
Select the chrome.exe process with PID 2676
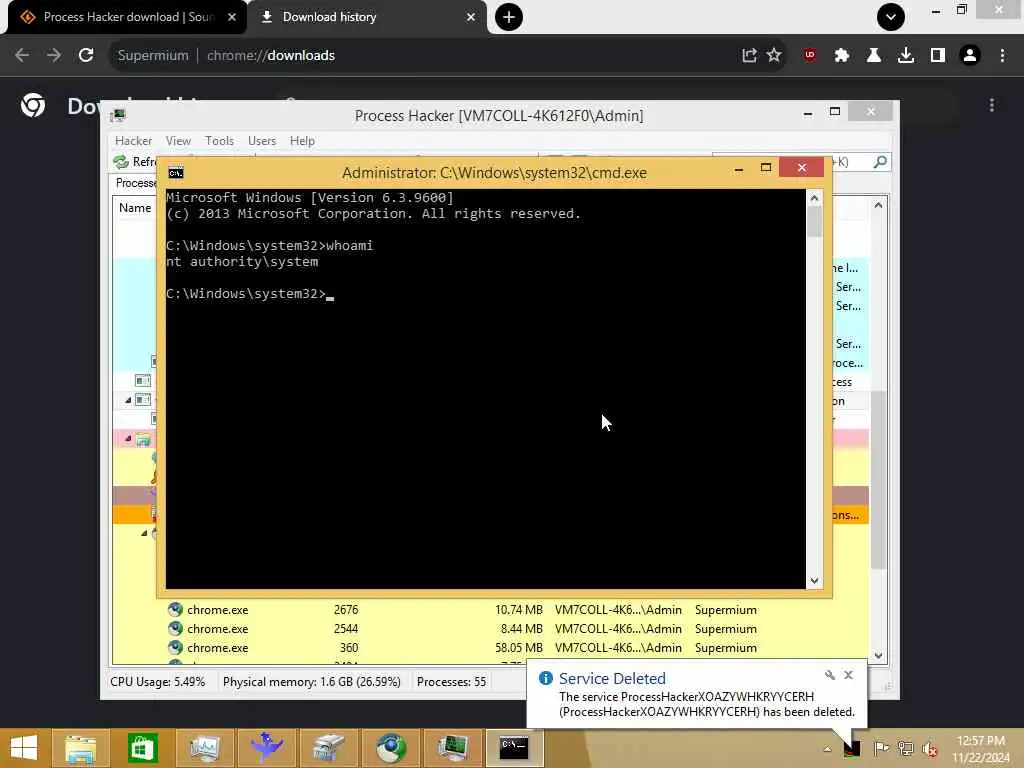(x=491, y=610)
